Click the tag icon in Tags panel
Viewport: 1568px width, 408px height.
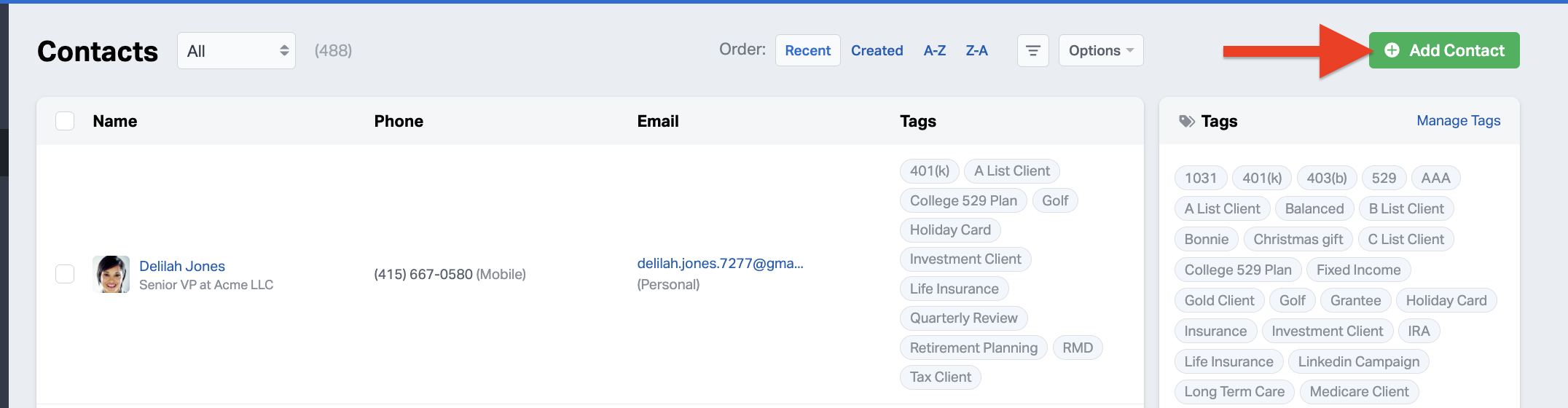[x=1187, y=121]
